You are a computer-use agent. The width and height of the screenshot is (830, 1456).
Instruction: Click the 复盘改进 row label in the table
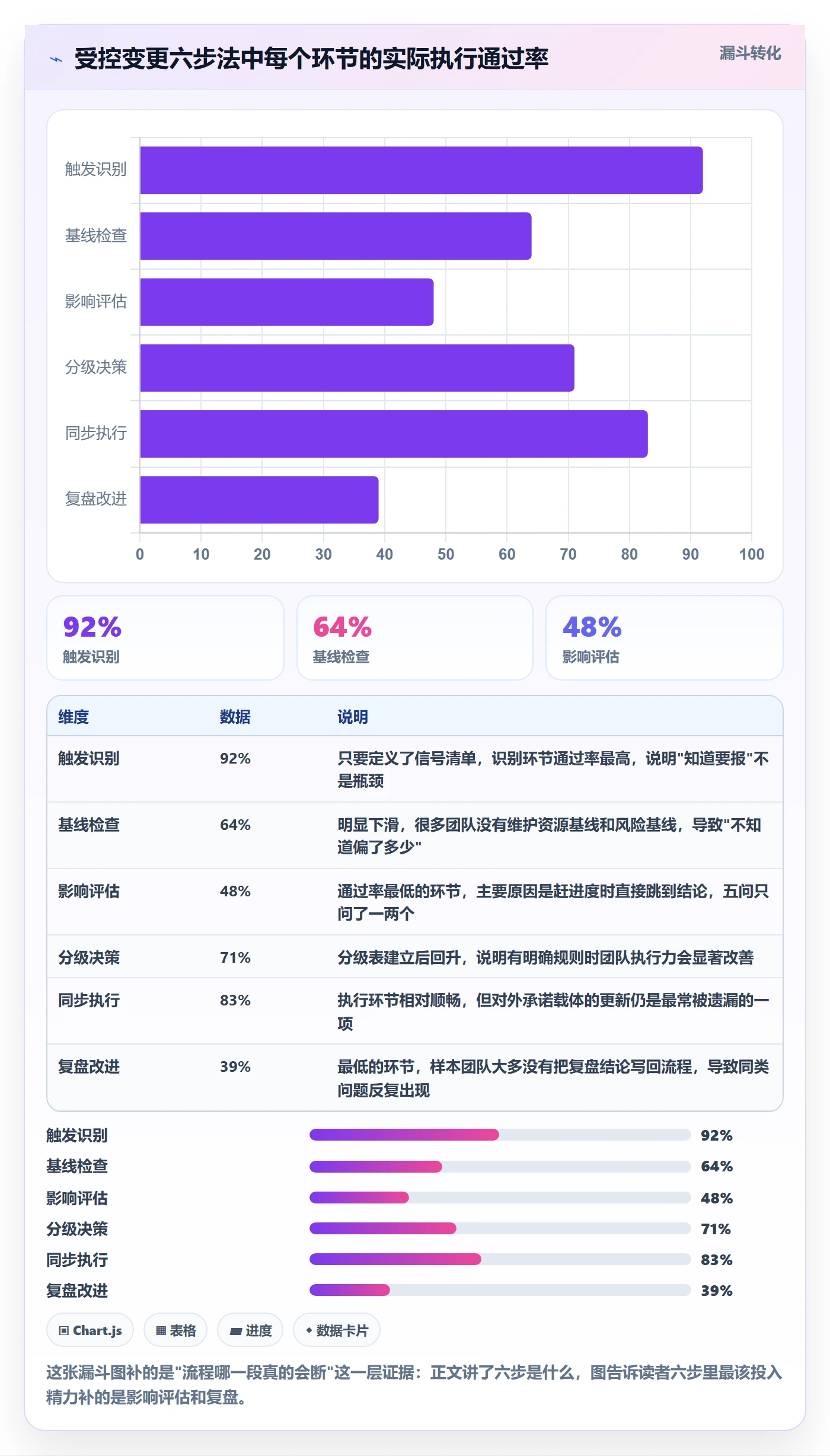(x=89, y=1067)
